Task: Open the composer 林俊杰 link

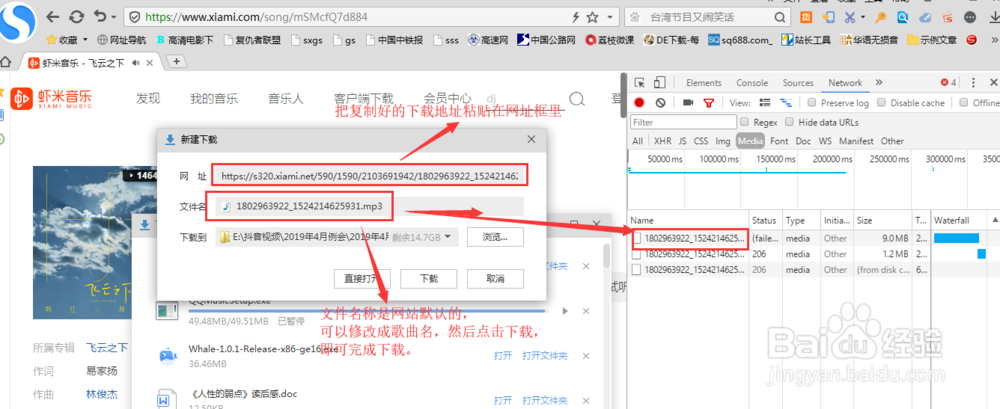Action: click(x=101, y=394)
